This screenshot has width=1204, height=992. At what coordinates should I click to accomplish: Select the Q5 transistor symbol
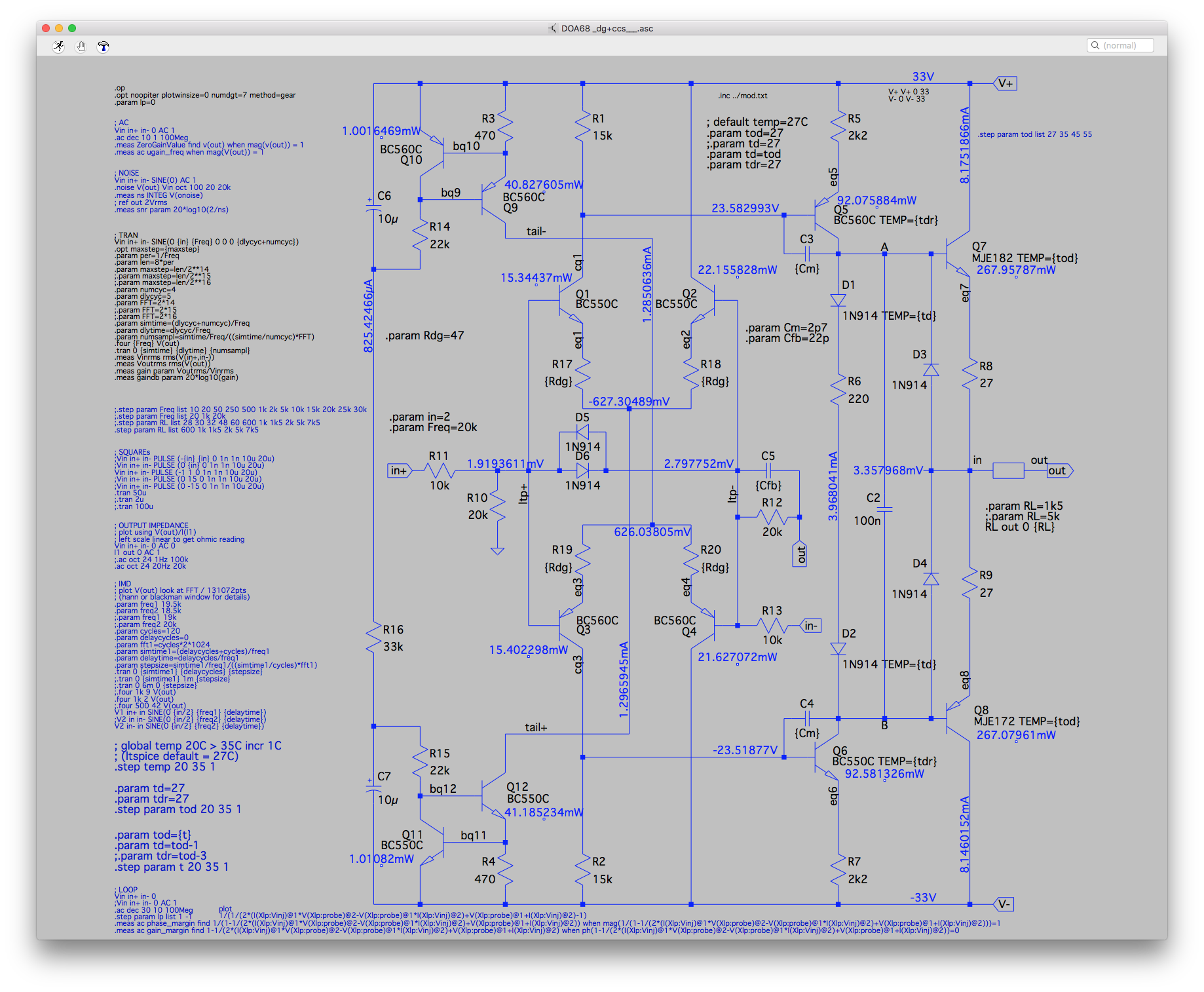827,214
